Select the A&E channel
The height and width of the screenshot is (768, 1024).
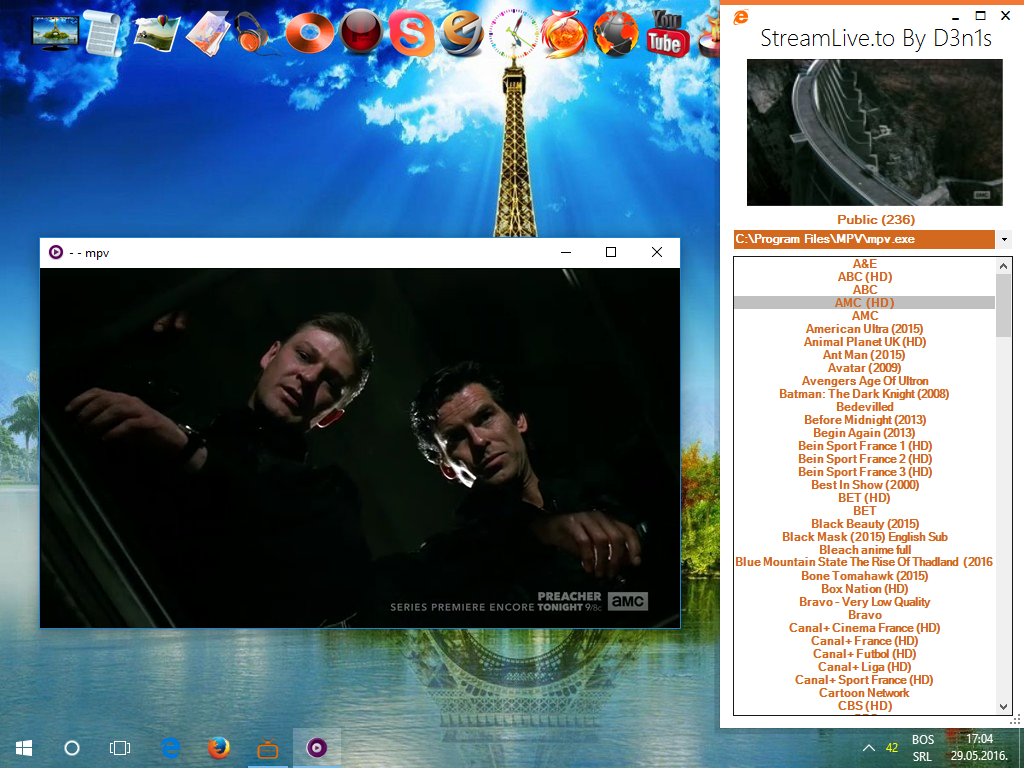point(865,264)
